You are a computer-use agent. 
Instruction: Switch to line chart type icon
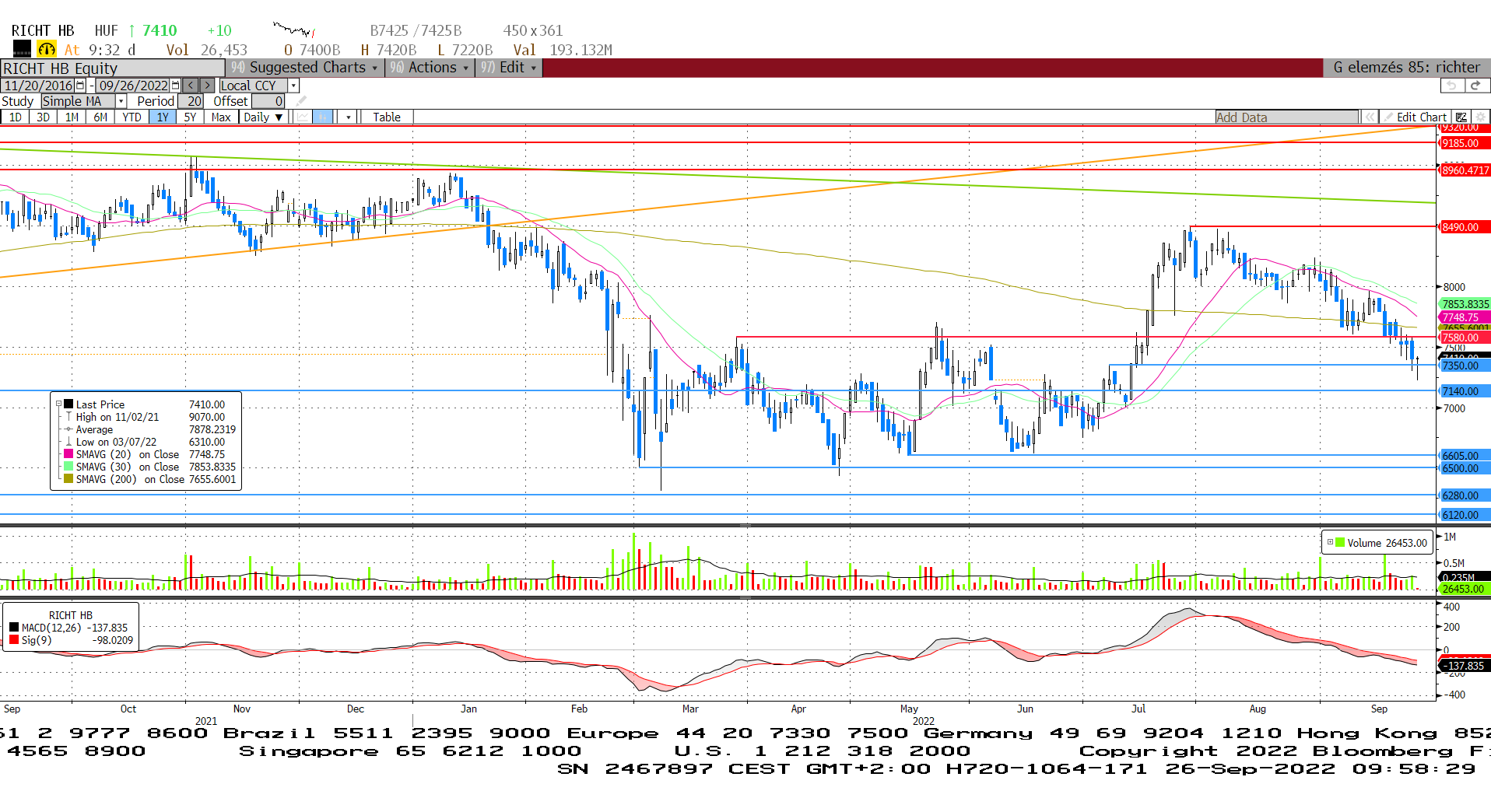pos(303,117)
